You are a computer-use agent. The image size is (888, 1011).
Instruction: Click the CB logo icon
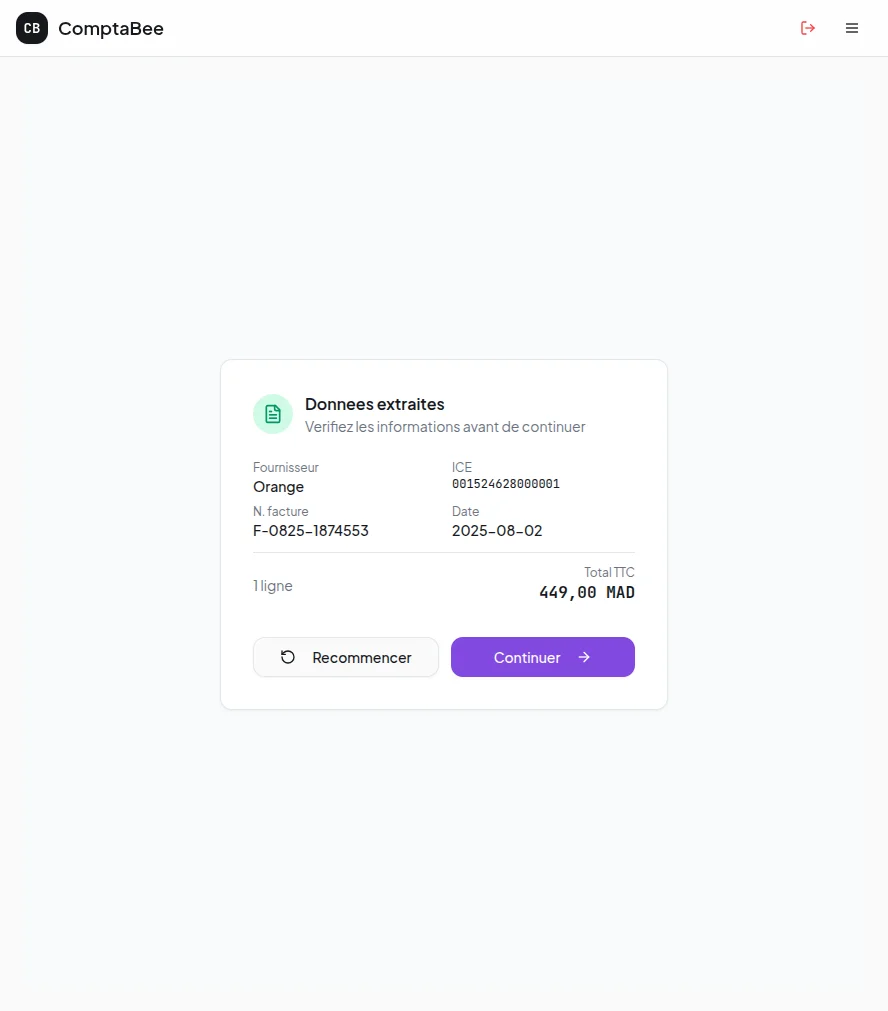[x=32, y=28]
